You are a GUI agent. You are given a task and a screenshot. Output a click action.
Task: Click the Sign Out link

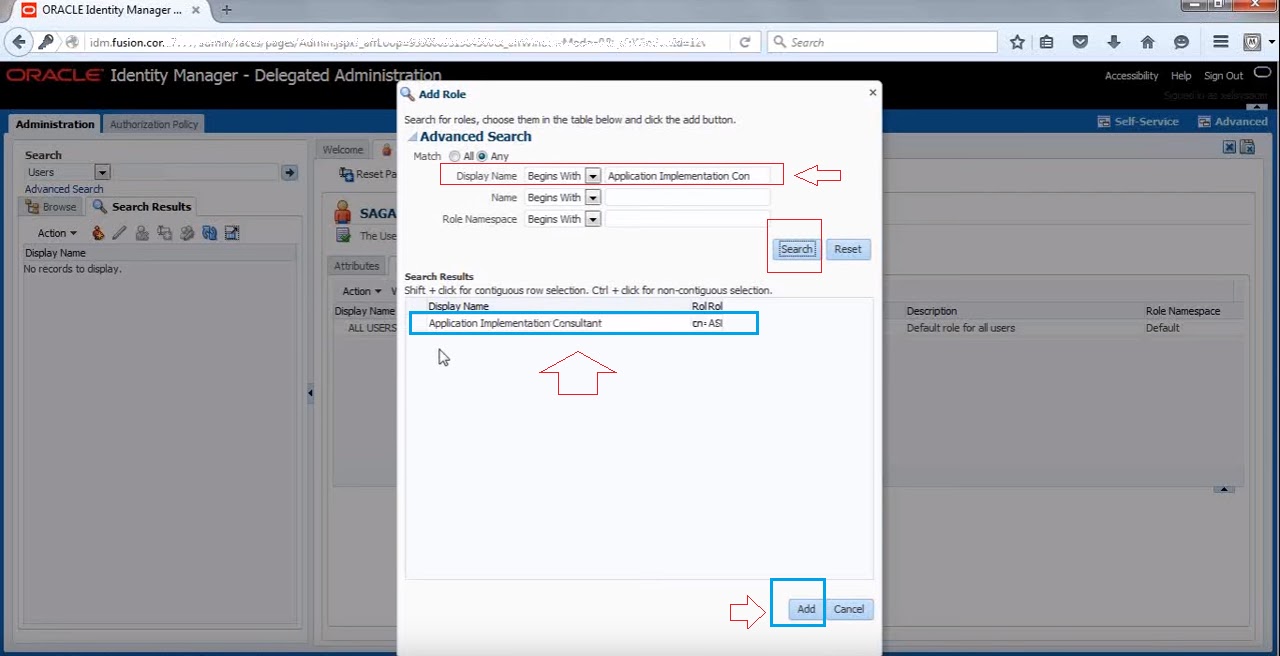point(1223,76)
